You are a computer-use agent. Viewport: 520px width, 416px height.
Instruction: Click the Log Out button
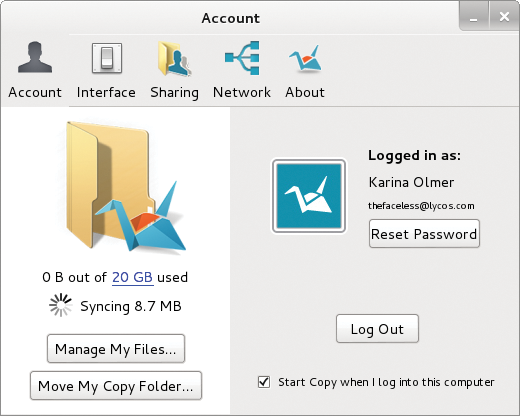pyautogui.click(x=377, y=329)
